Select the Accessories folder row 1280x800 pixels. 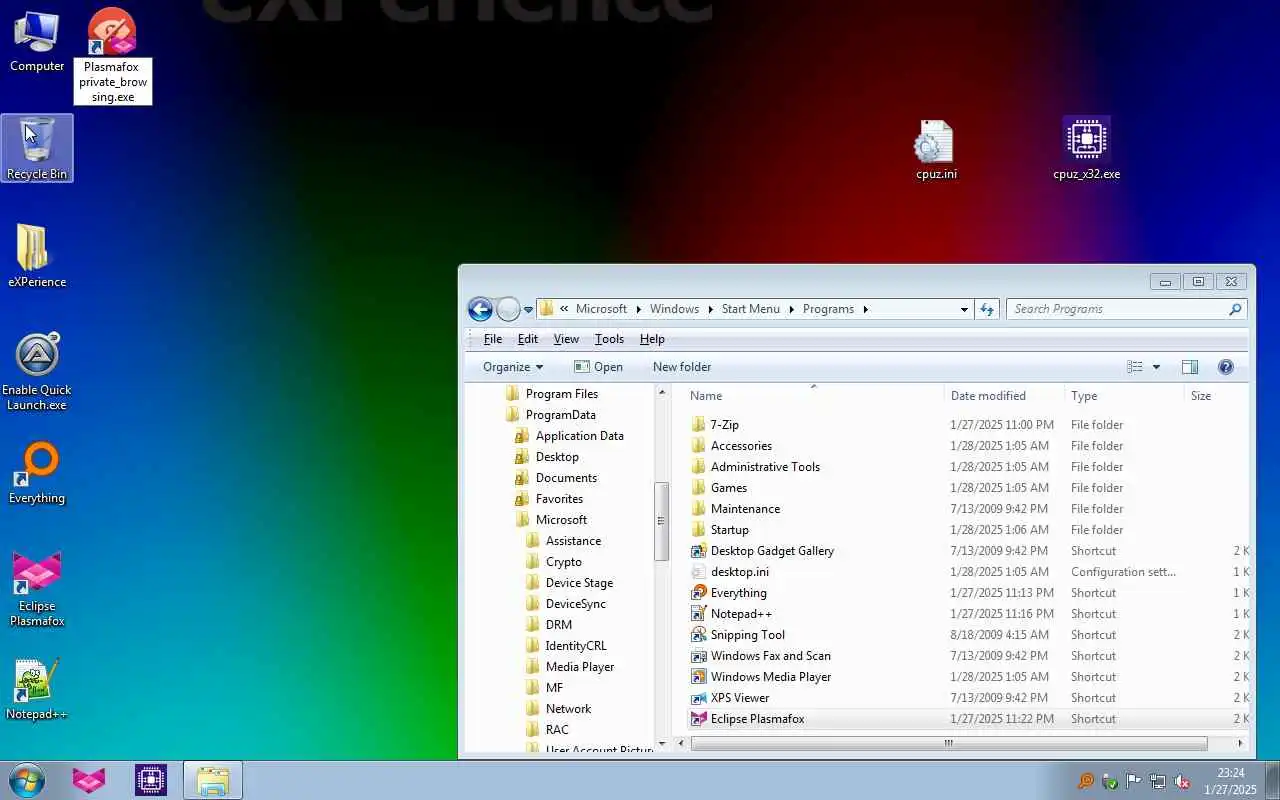968,446
